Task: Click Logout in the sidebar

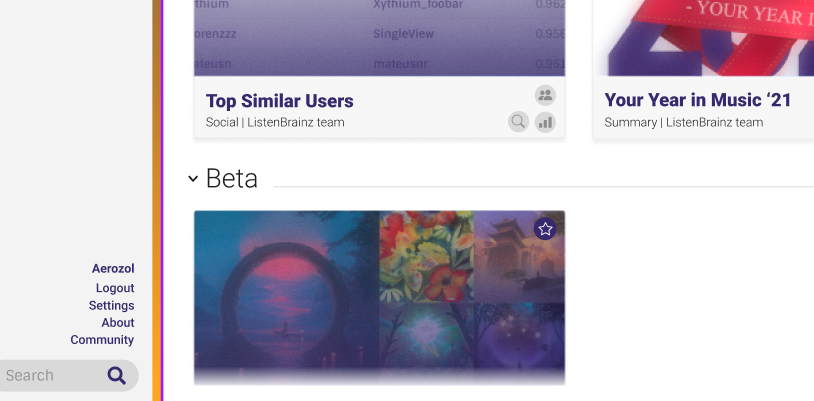Action: (115, 288)
